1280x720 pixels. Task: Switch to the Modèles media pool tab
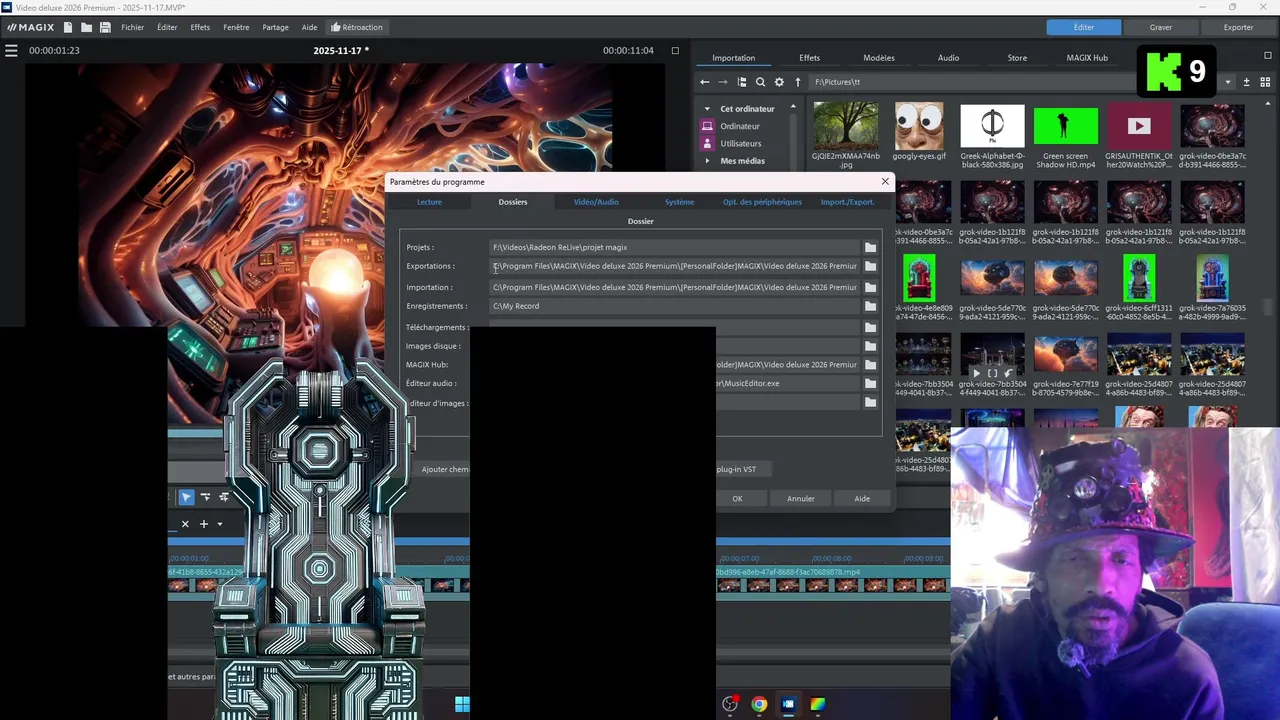pyautogui.click(x=879, y=58)
